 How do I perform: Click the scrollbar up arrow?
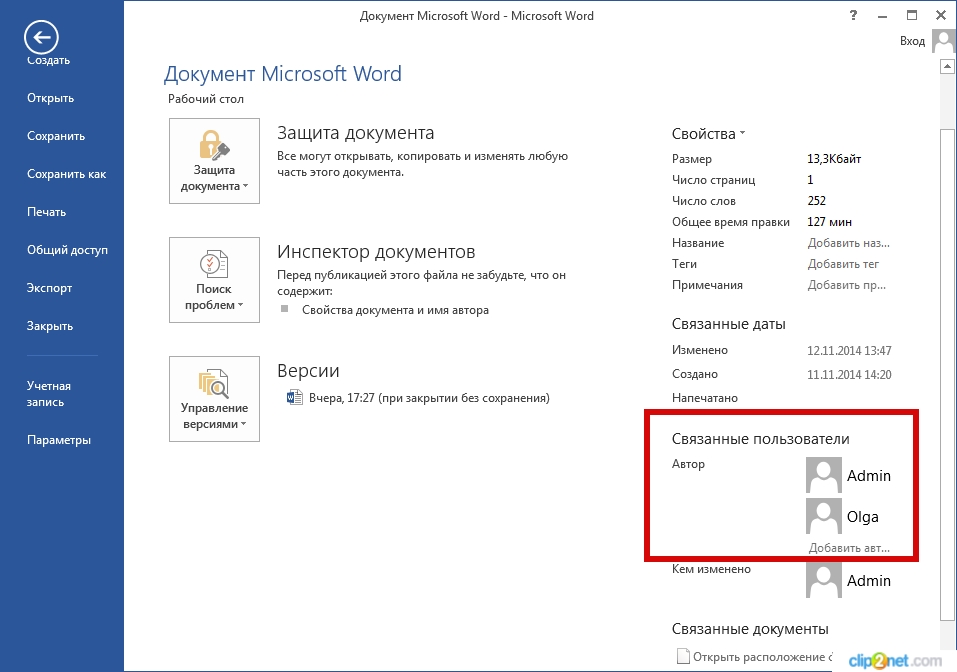click(x=947, y=66)
